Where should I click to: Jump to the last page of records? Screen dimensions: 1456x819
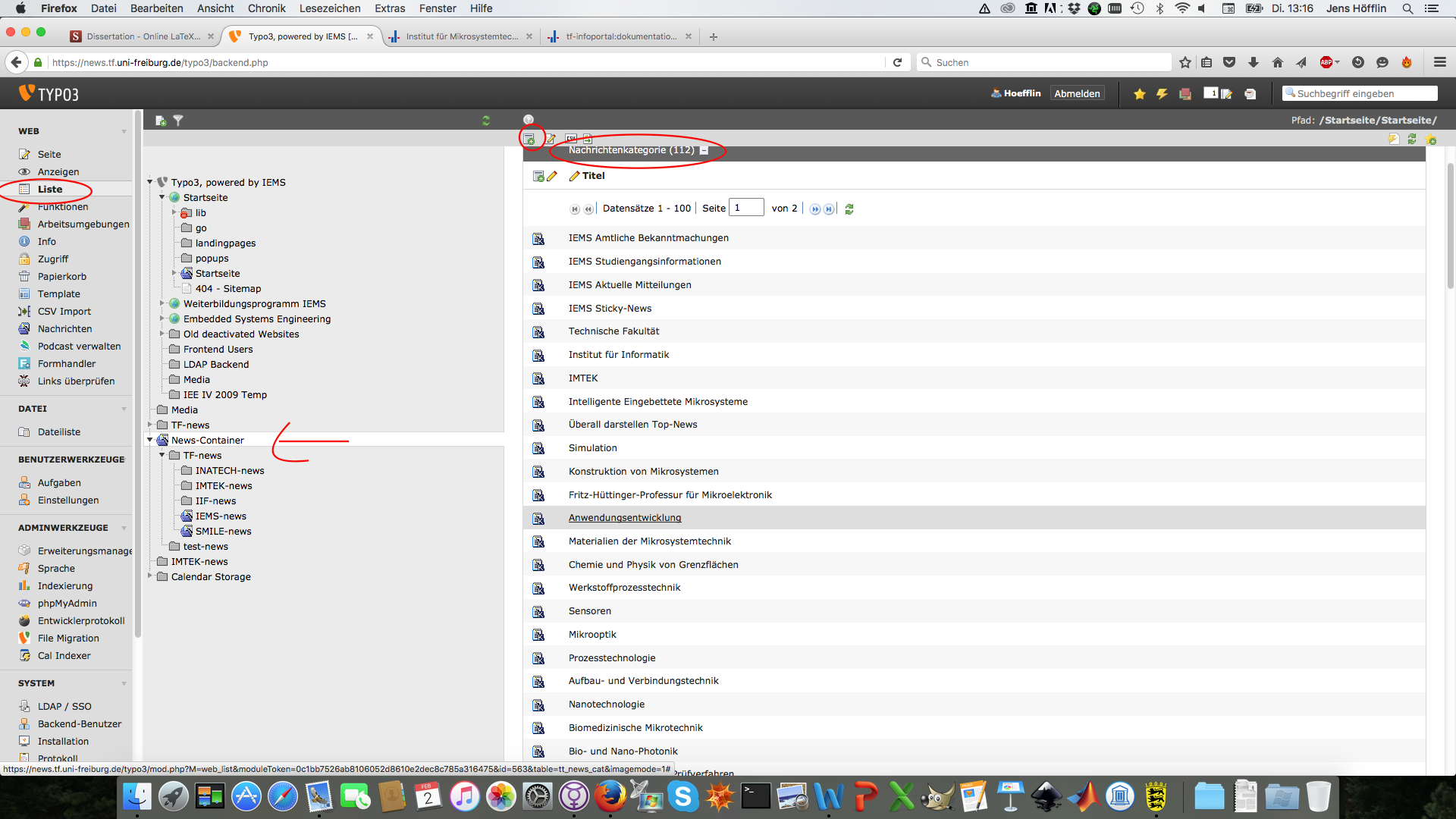pyautogui.click(x=829, y=209)
